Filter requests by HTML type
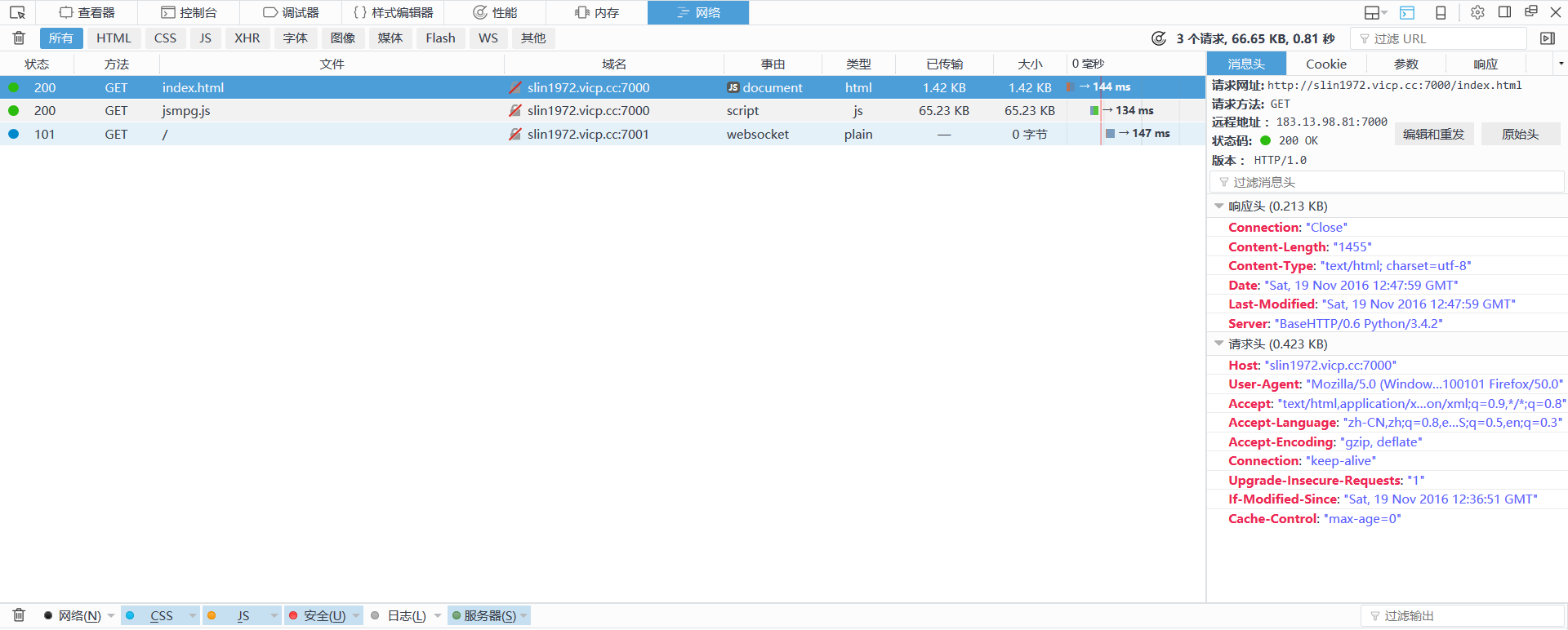 114,38
